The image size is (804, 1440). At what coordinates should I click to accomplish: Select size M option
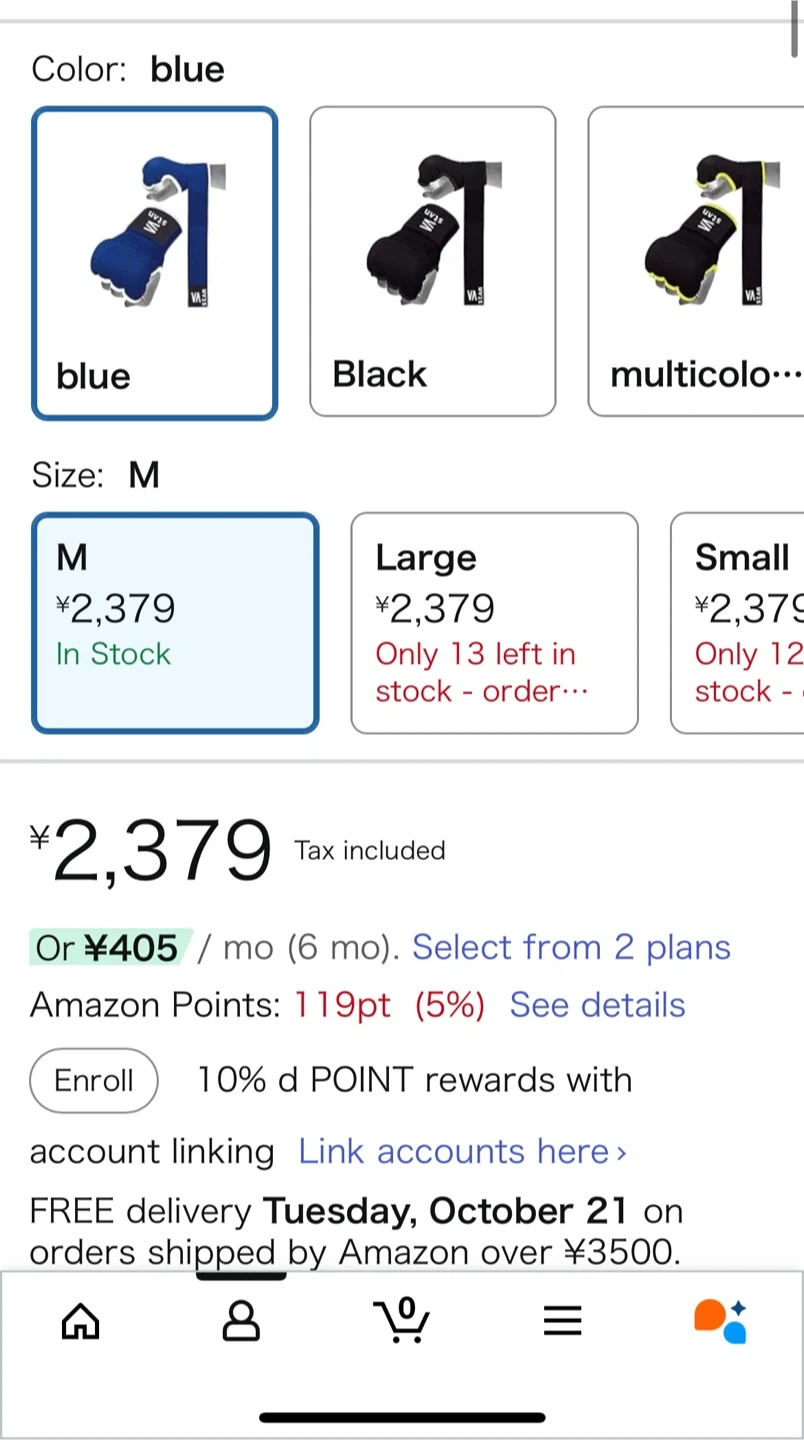pos(175,622)
